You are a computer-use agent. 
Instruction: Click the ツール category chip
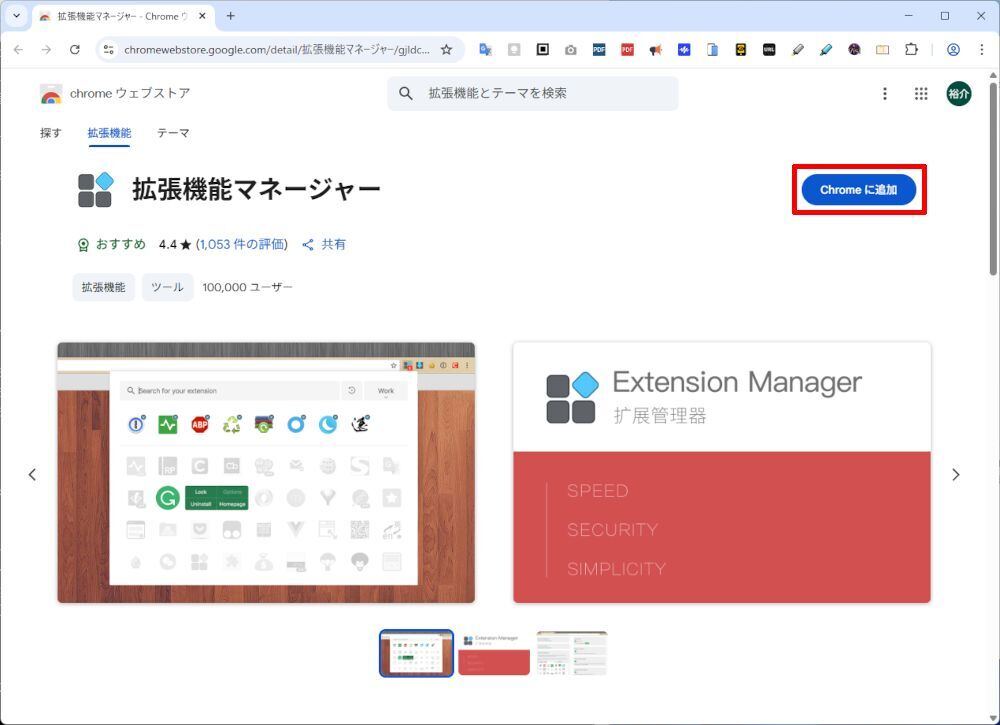167,288
